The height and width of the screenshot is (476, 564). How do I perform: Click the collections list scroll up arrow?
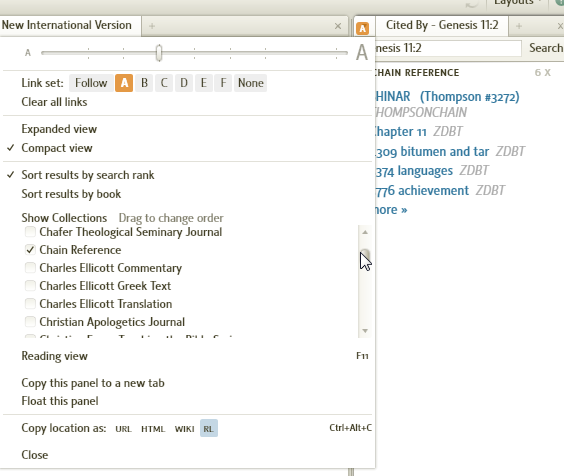pyautogui.click(x=365, y=232)
